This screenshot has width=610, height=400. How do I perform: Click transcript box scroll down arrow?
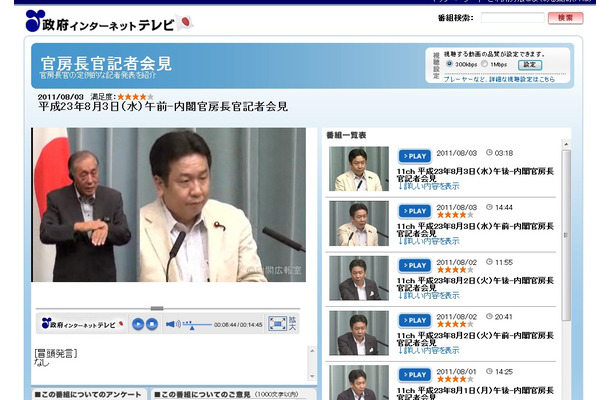pos(312,376)
